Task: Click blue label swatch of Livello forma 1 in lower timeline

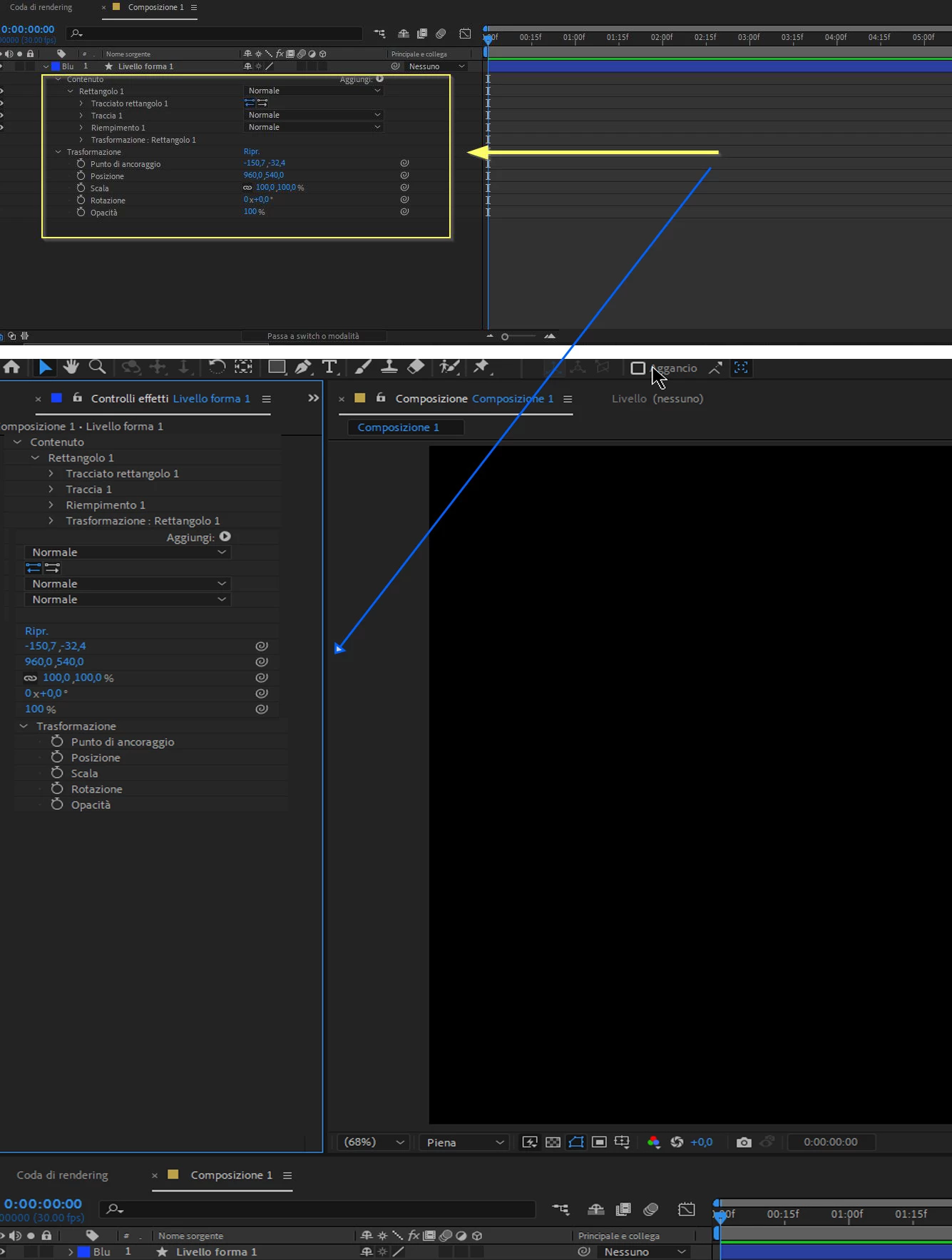Action: (x=83, y=1251)
